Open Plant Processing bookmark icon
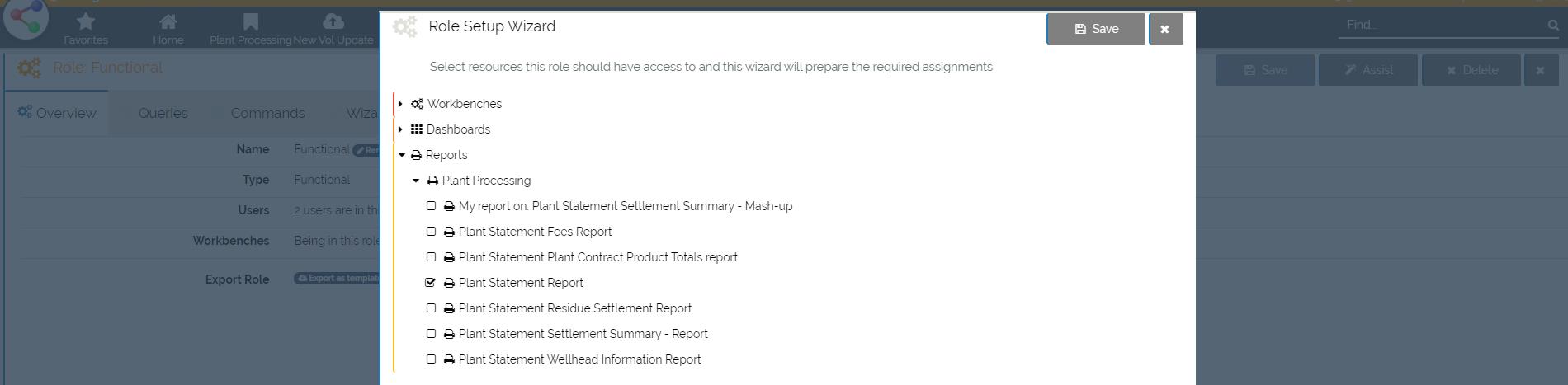This screenshot has height=385, width=1568. [x=251, y=21]
